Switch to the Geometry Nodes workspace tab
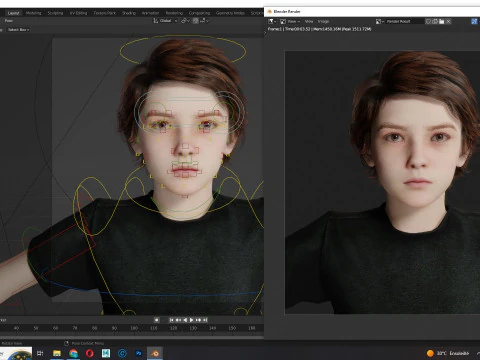 pos(230,13)
